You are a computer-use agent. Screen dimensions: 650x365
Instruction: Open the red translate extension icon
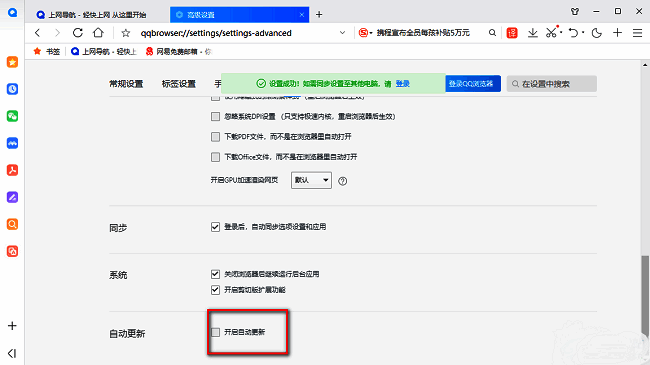[x=512, y=33]
